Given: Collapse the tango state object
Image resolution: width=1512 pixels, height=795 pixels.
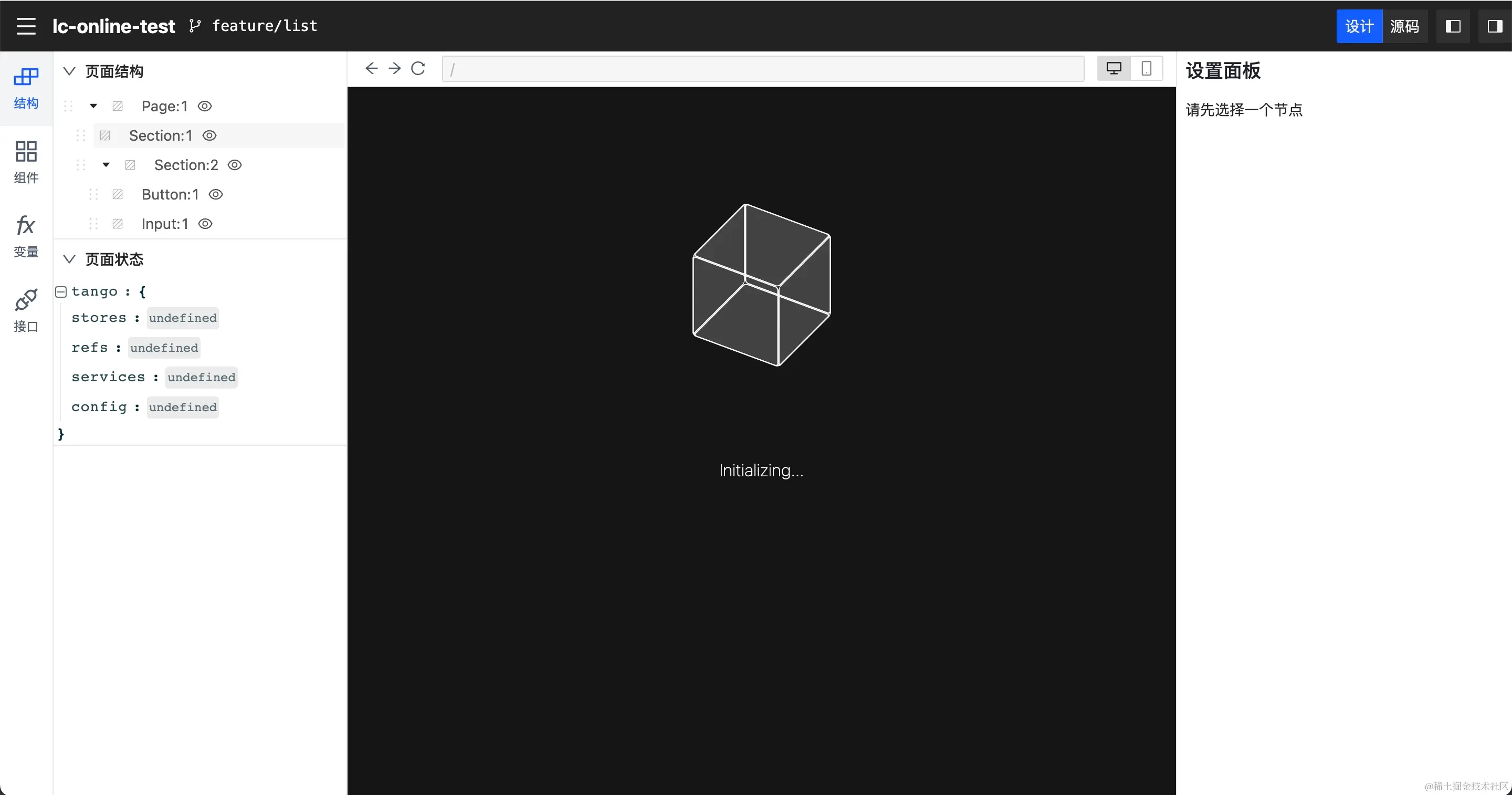Looking at the screenshot, I should [x=61, y=291].
